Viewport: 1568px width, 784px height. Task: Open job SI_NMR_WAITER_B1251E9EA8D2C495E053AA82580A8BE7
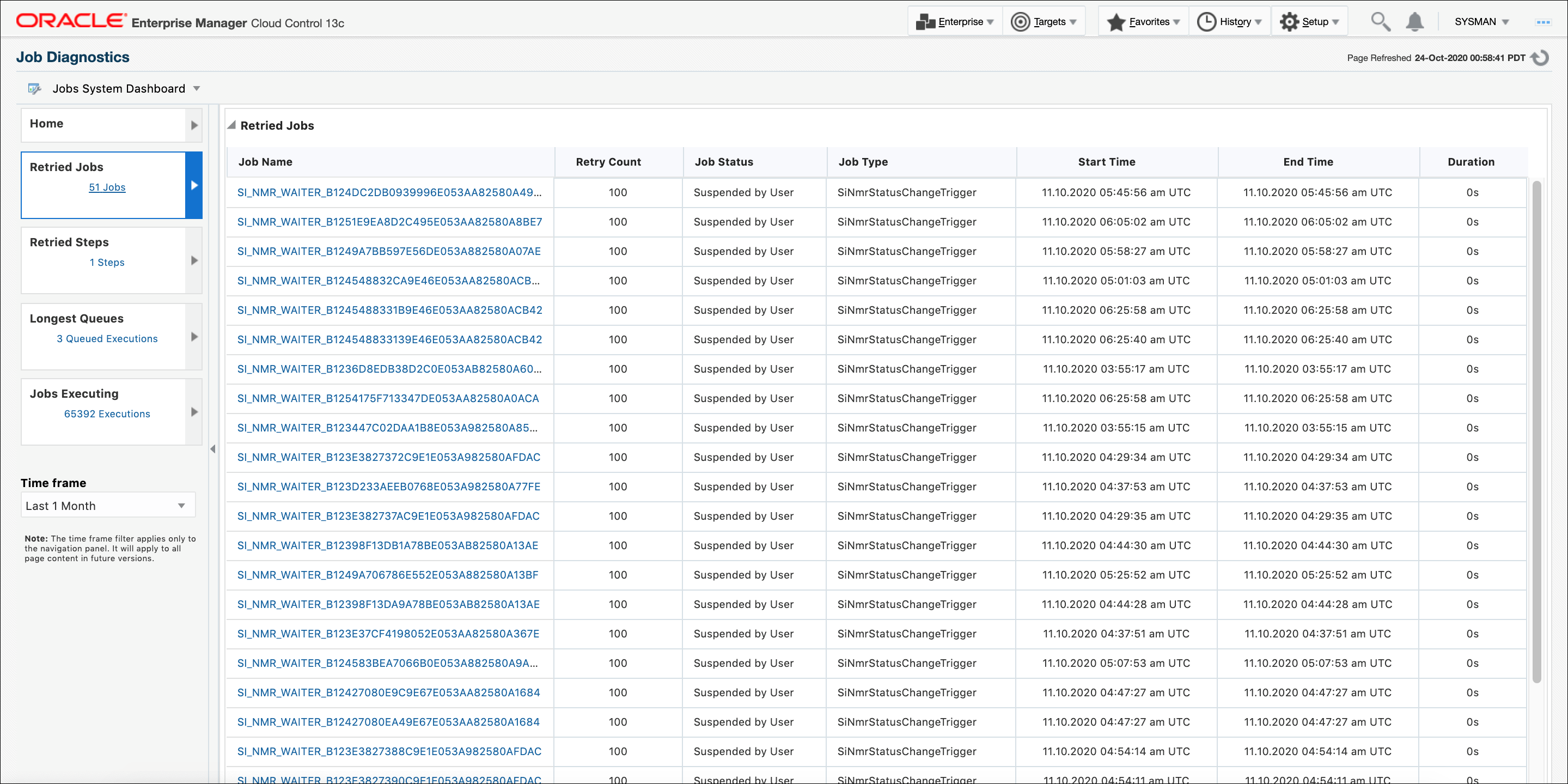(x=389, y=222)
